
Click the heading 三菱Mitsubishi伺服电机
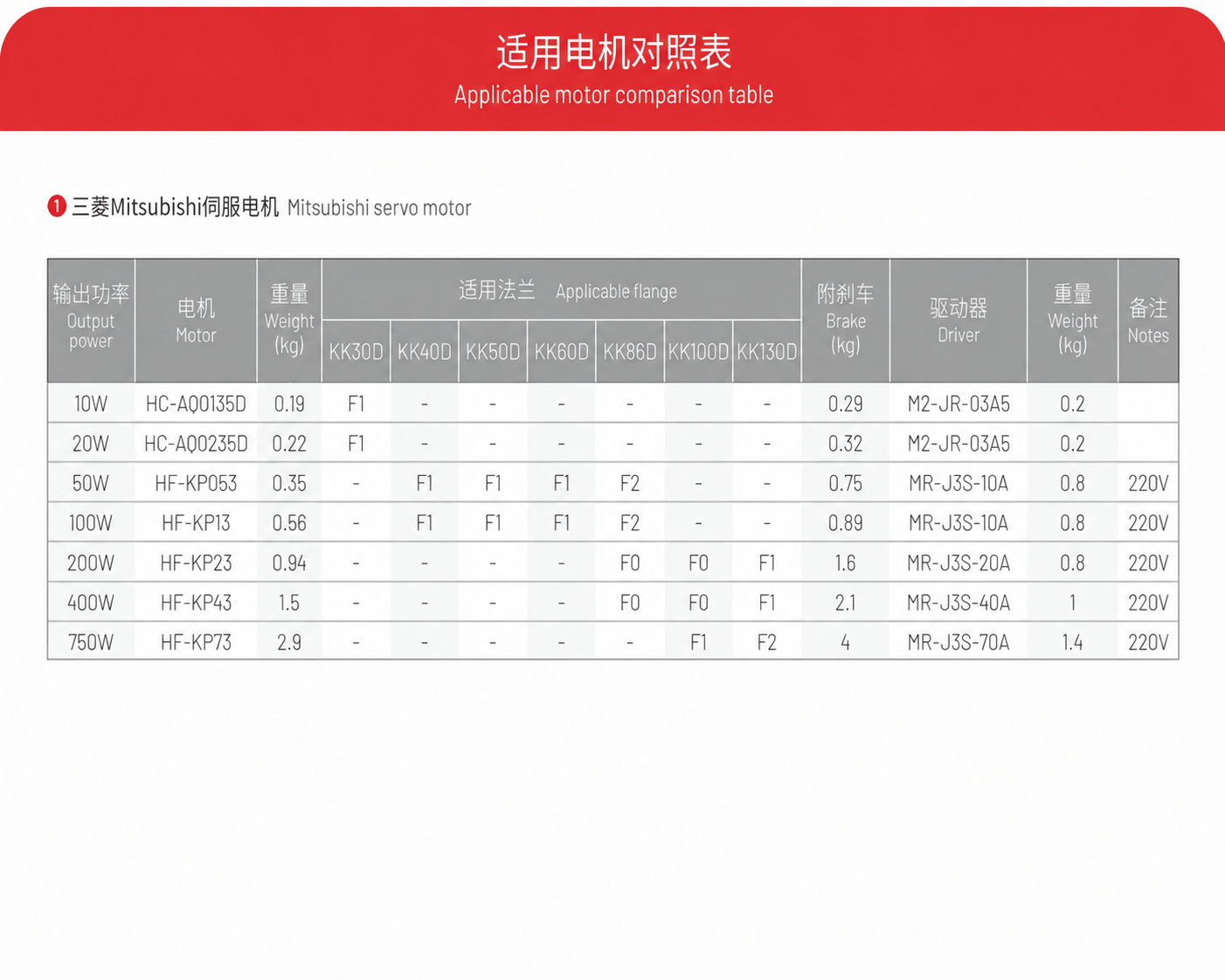(175, 207)
